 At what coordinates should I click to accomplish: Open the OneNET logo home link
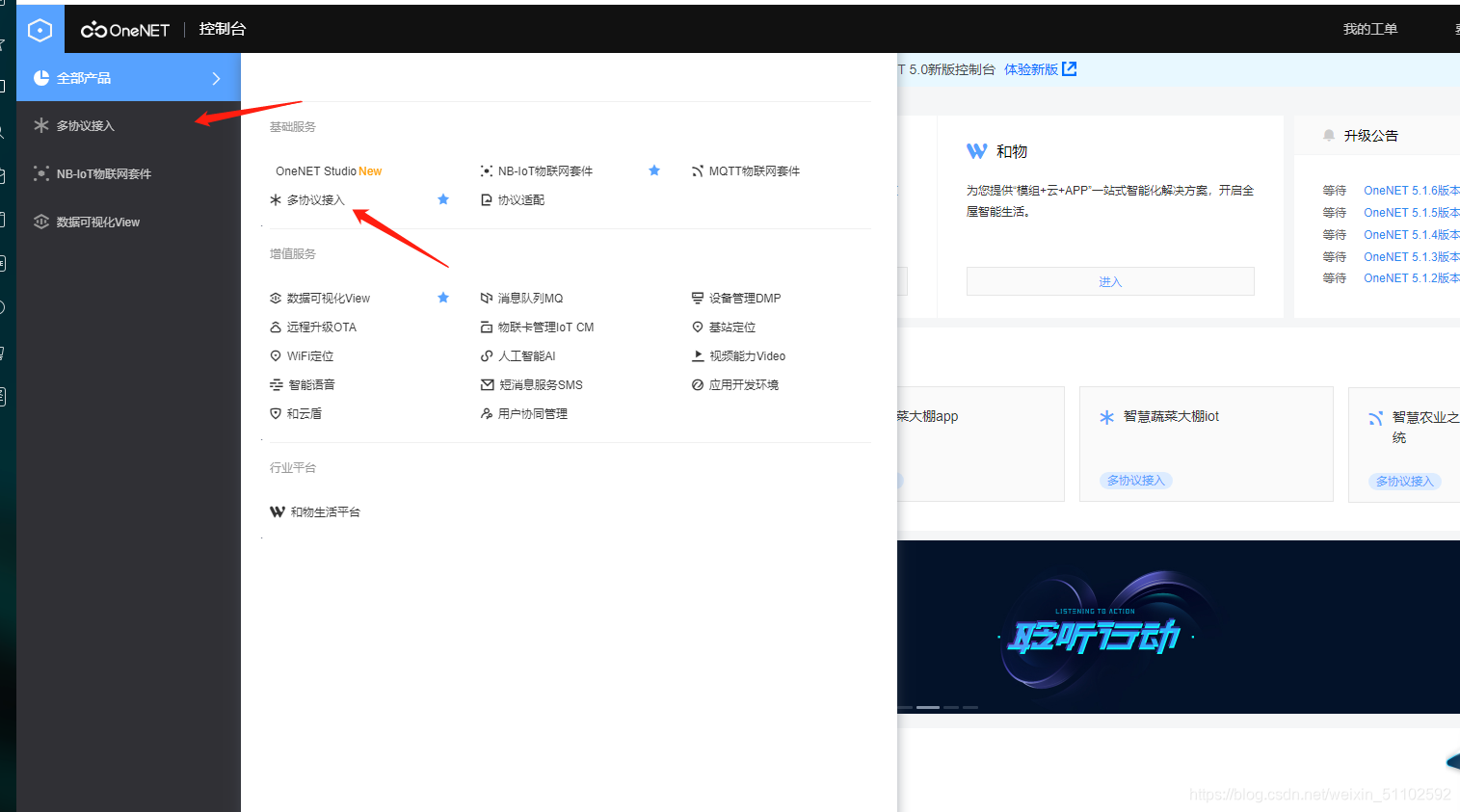pyautogui.click(x=125, y=30)
